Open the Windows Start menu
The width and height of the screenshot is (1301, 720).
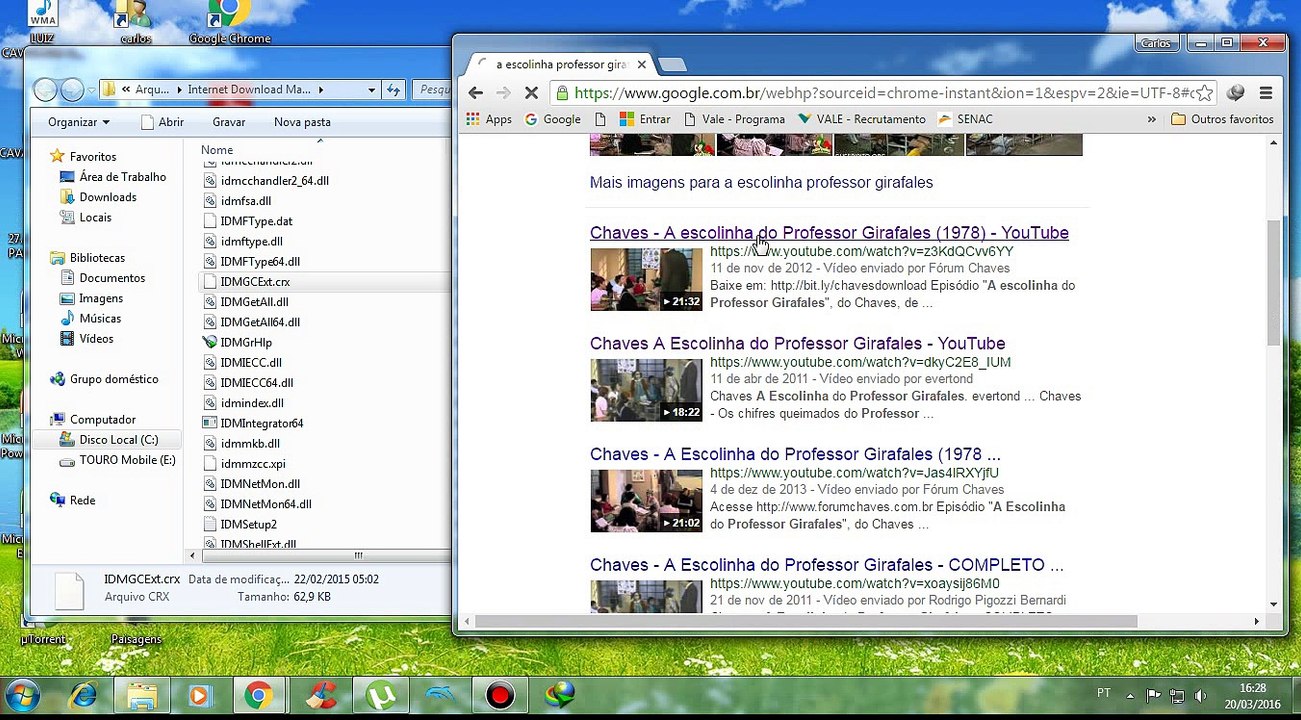22,695
